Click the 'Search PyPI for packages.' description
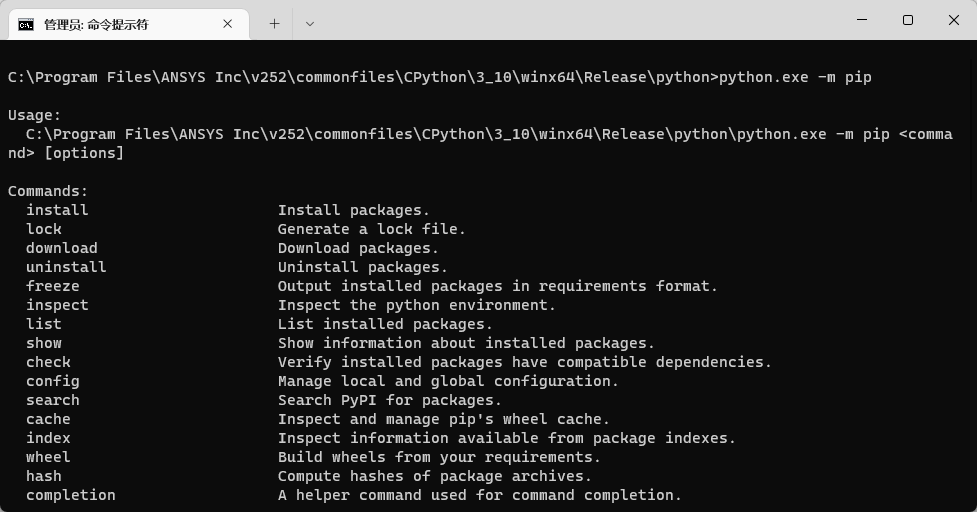977x512 pixels. tap(389, 400)
